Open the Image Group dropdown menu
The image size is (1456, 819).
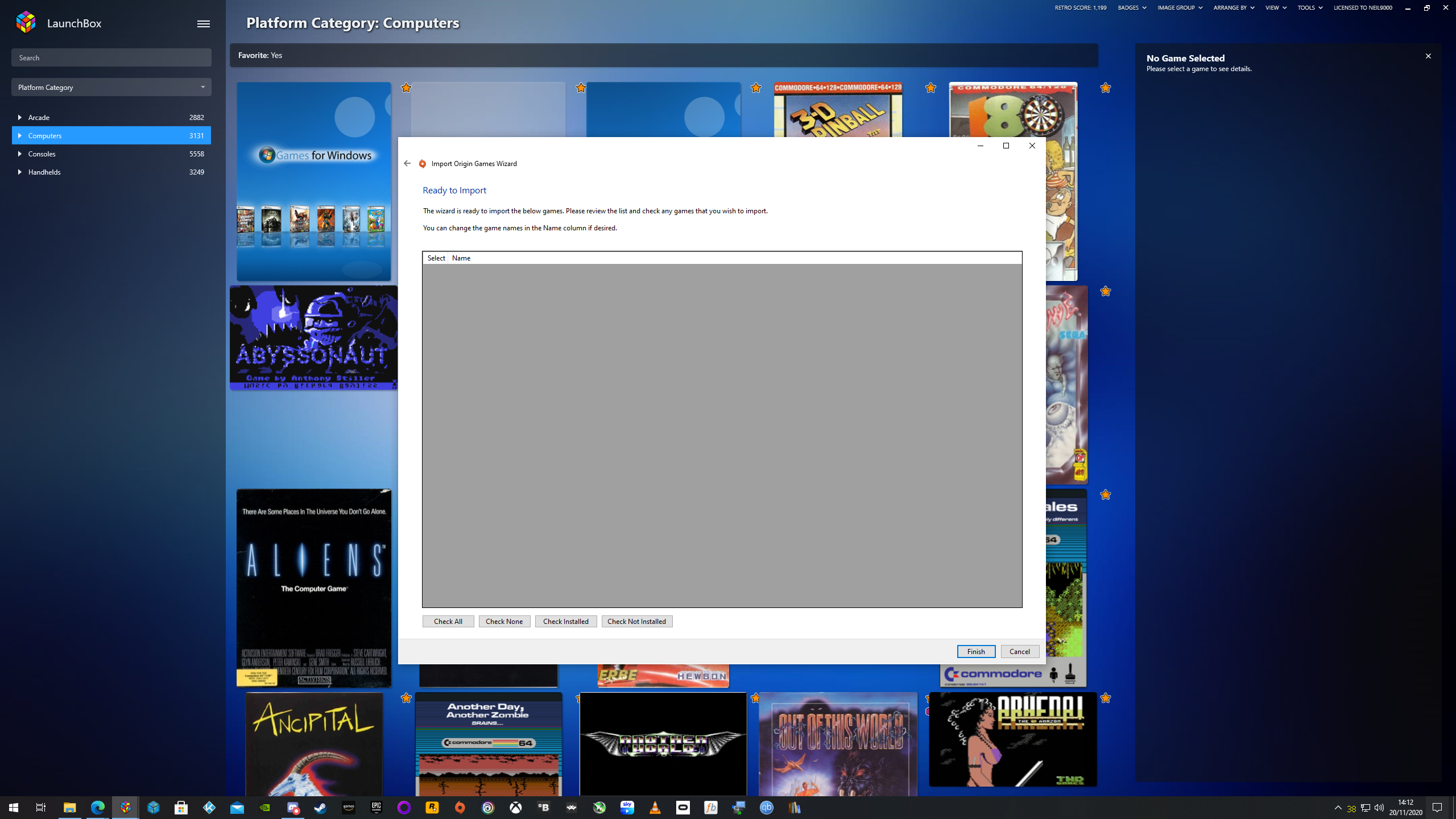pyautogui.click(x=1180, y=7)
